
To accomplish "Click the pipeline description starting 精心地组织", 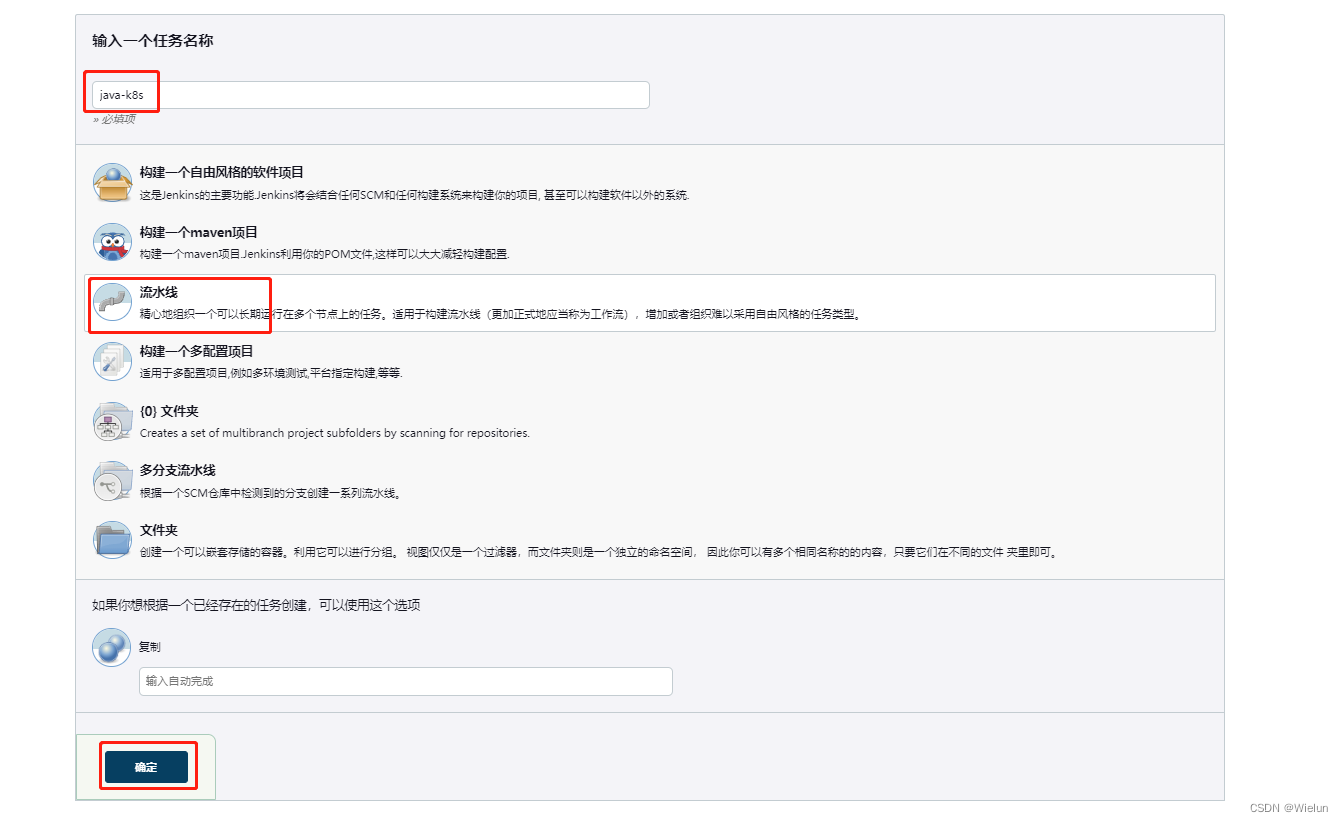I will (x=500, y=314).
